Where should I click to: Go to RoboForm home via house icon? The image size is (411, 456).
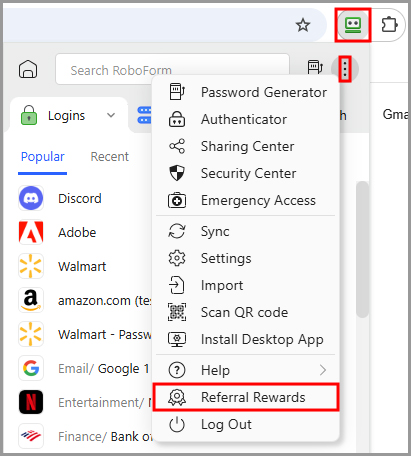(x=28, y=69)
